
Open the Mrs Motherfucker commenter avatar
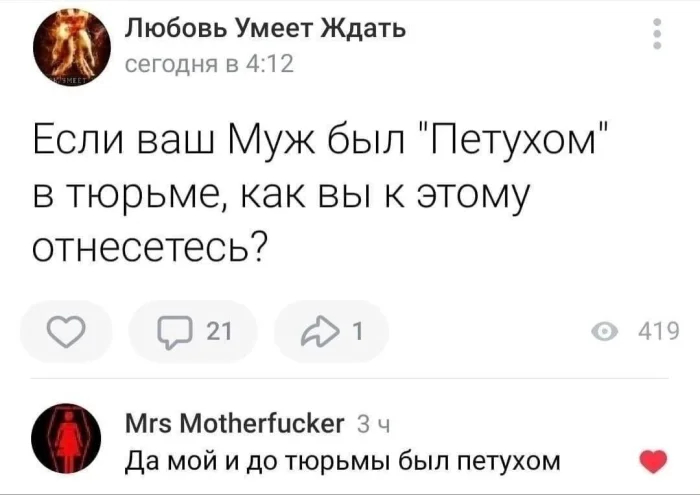(68, 438)
